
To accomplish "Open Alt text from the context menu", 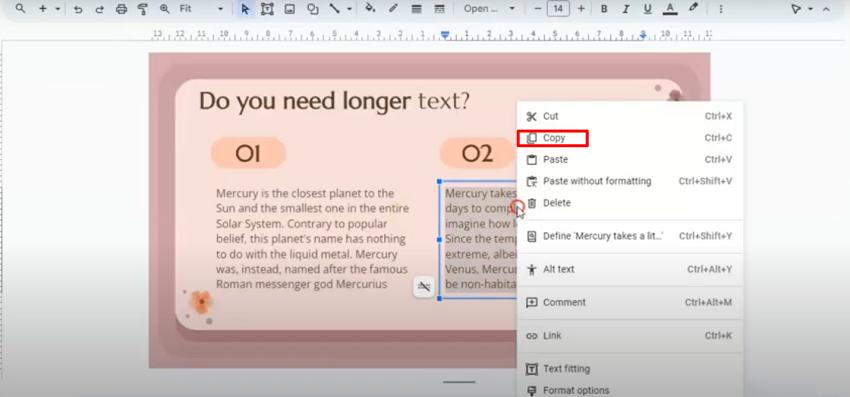I will point(629,269).
